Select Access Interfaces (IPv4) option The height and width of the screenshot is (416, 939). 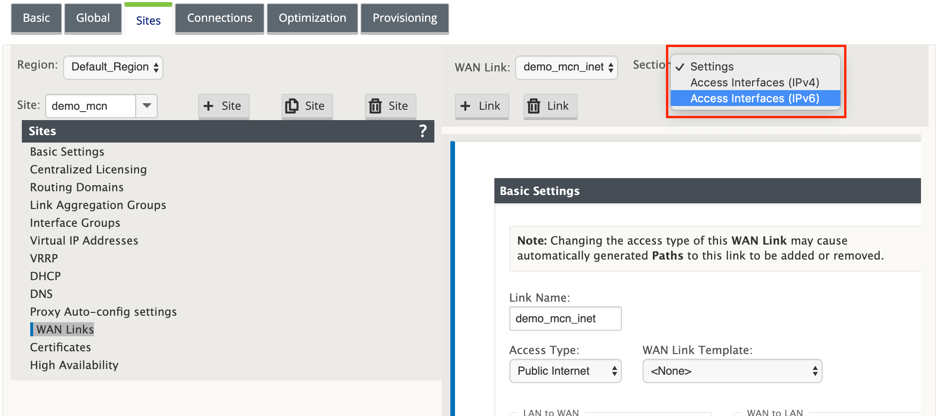(x=755, y=83)
